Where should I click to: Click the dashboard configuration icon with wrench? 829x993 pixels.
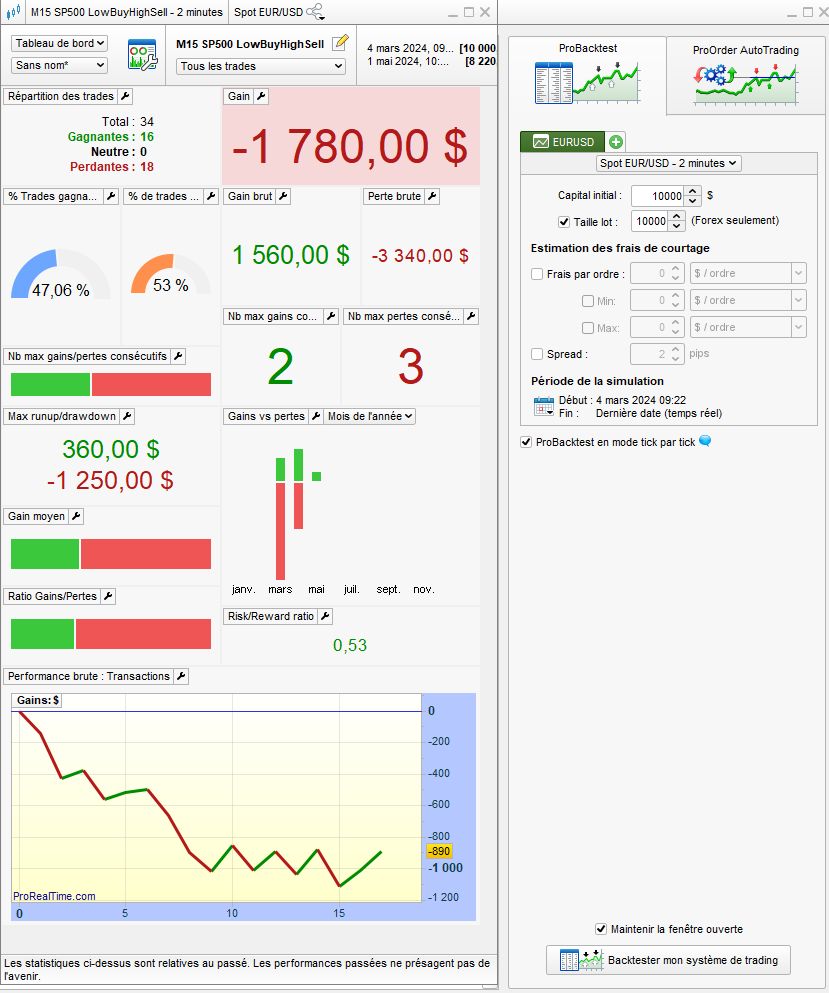[x=142, y=54]
